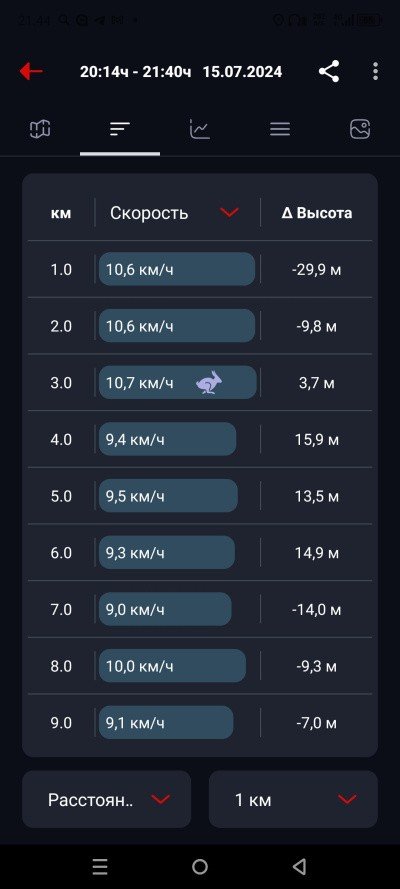Open the list details tab

coord(280,129)
